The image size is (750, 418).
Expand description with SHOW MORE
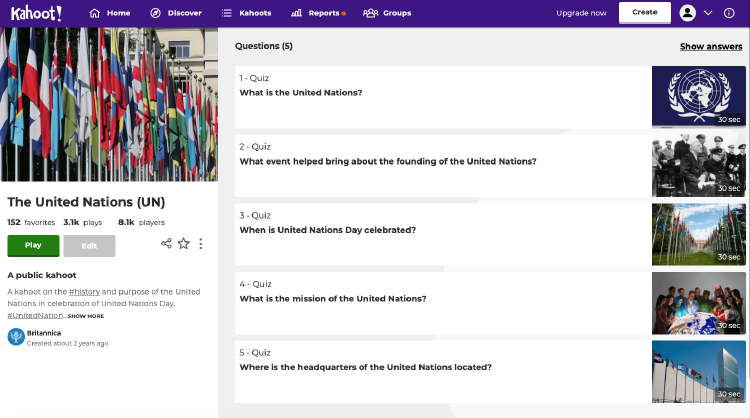[86, 316]
